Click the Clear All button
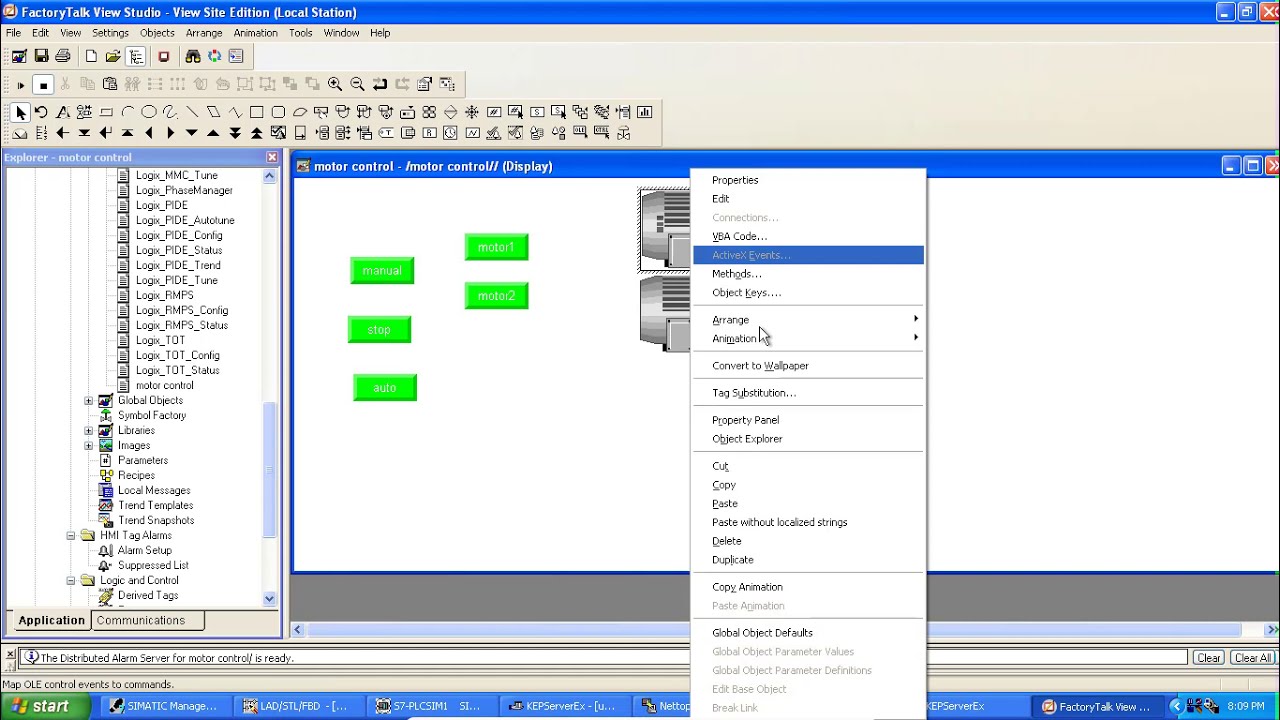 point(1253,658)
